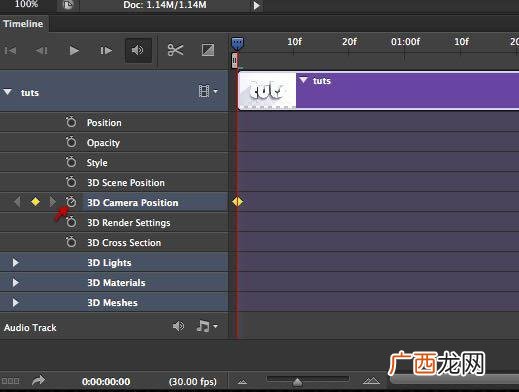
Task: Split clip with scissors icon
Action: click(175, 50)
